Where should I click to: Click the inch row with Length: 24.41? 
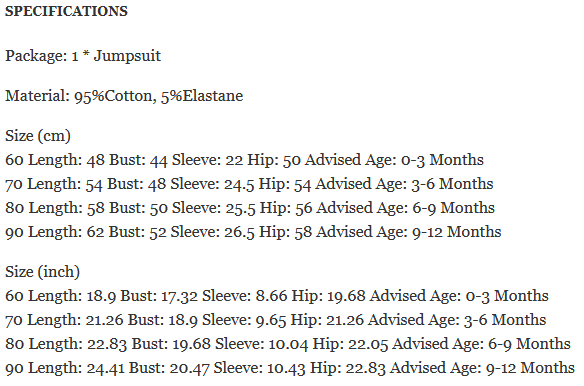290,368
